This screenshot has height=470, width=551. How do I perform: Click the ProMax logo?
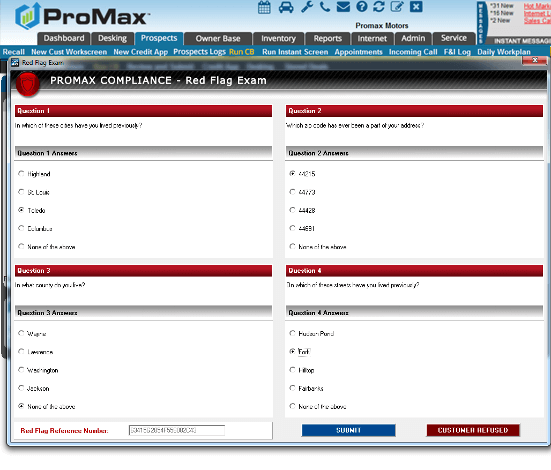(x=82, y=16)
